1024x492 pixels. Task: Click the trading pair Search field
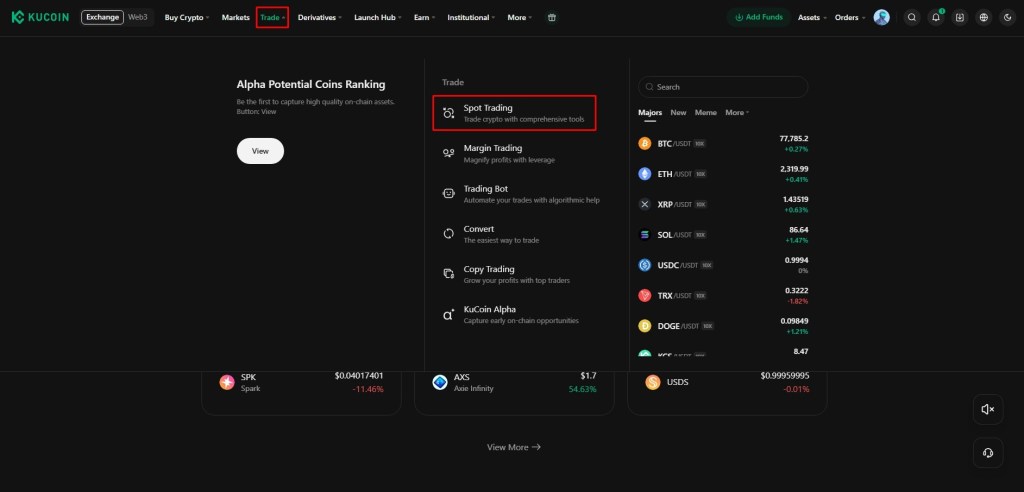[x=723, y=87]
